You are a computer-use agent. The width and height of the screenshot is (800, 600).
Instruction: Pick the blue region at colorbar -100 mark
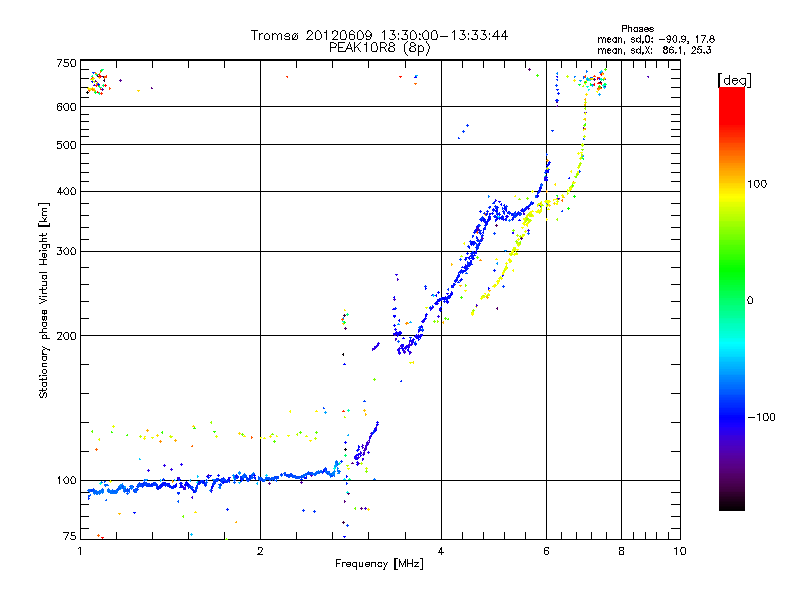click(x=731, y=416)
